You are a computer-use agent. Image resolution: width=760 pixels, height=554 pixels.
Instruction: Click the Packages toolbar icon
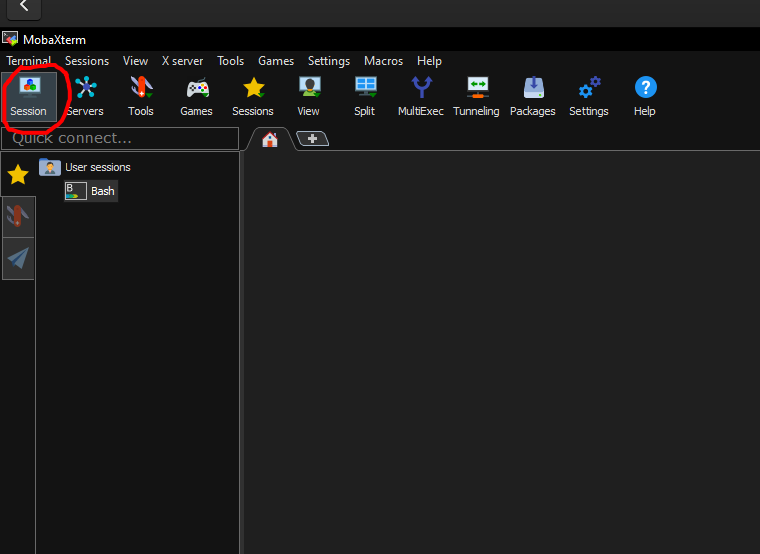point(533,96)
